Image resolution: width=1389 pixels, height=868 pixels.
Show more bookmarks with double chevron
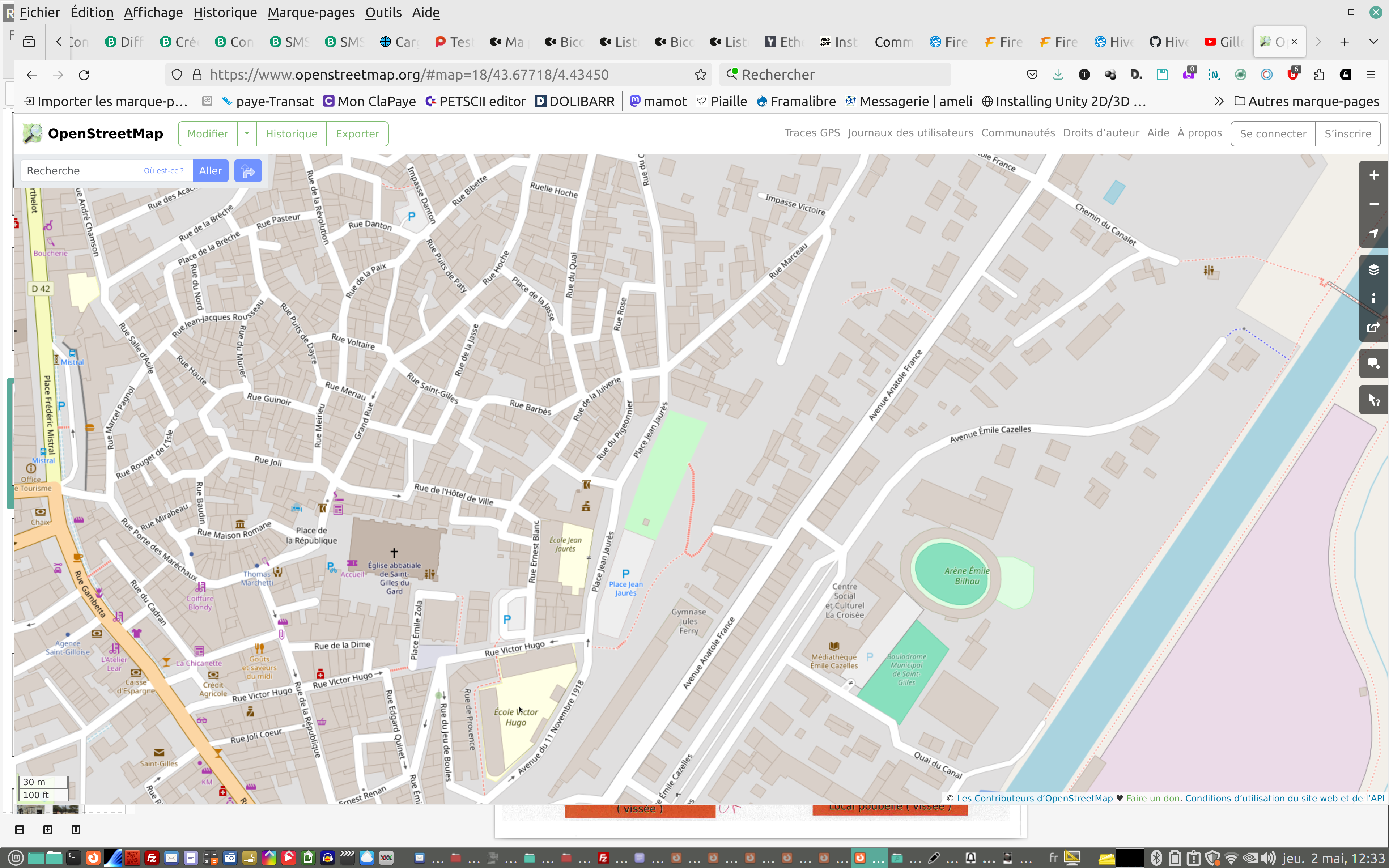pos(1219,102)
